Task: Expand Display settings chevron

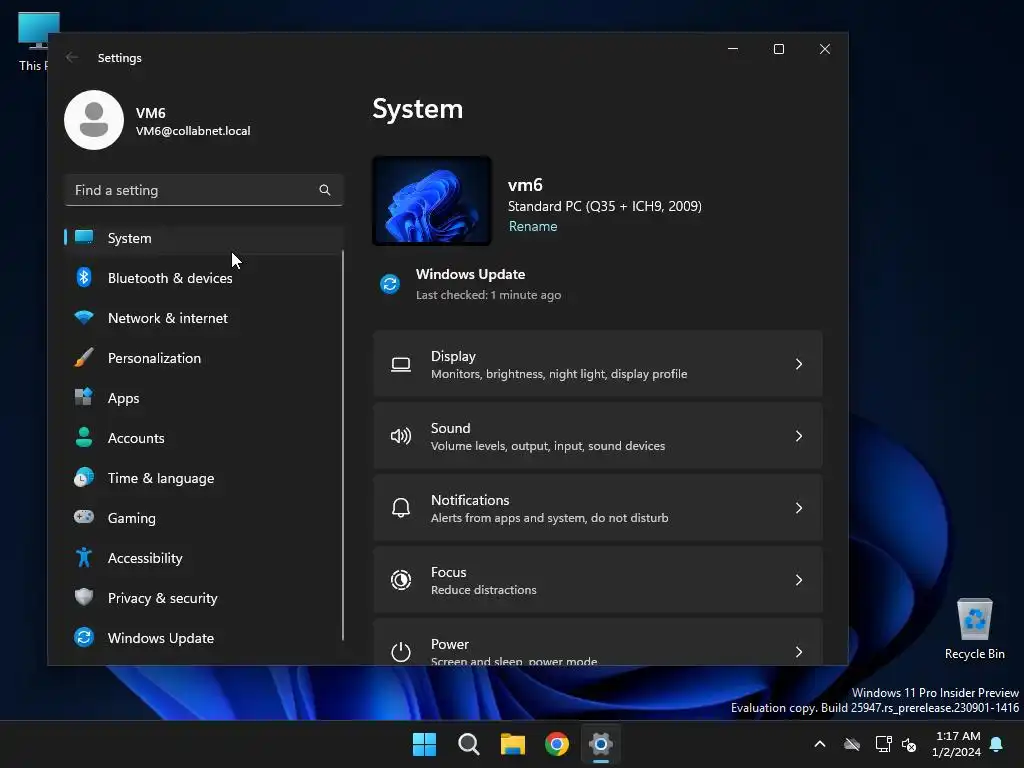Action: click(799, 364)
